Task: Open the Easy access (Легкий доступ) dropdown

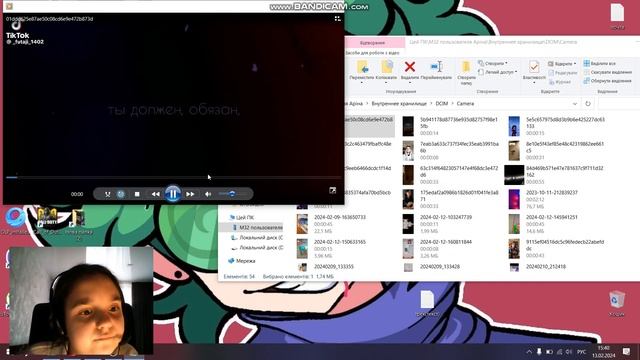Action: point(497,72)
